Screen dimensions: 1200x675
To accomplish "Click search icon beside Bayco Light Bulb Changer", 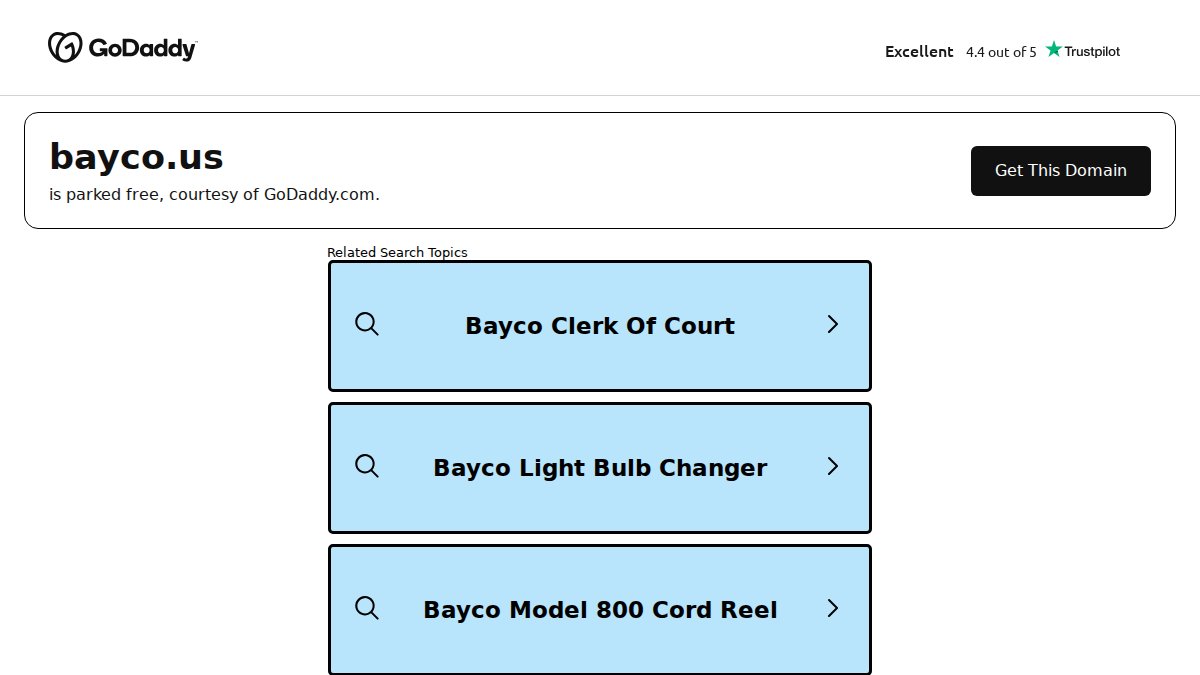I will point(367,466).
